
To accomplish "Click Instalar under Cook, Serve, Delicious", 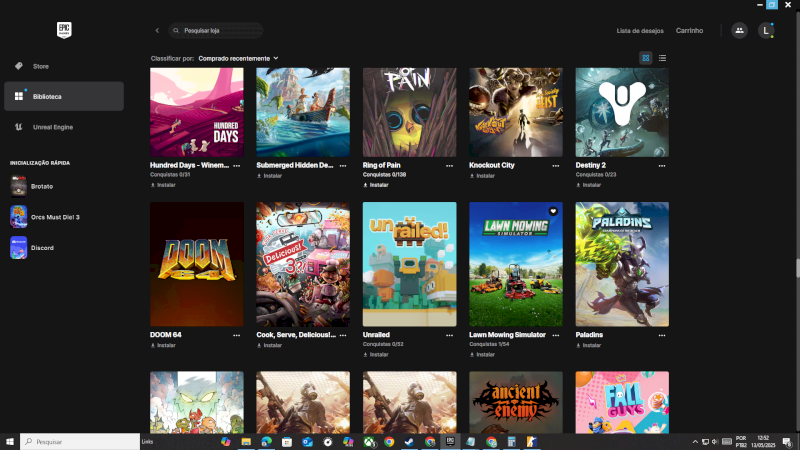I will click(x=269, y=345).
